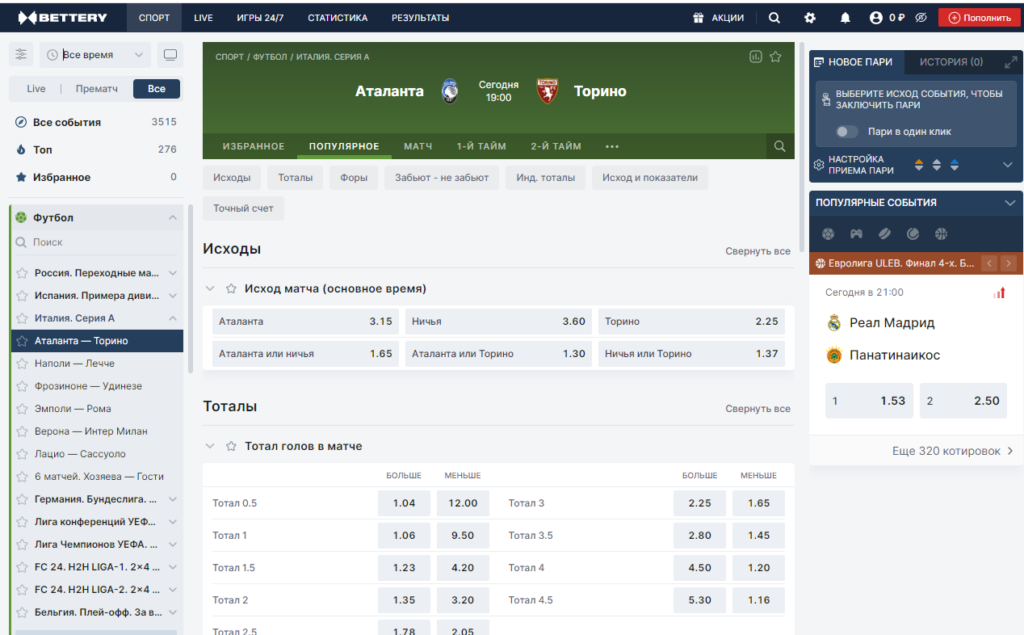Select blue odds acceptance arrows option
Screen dimensions: 1024x635
click(954, 165)
